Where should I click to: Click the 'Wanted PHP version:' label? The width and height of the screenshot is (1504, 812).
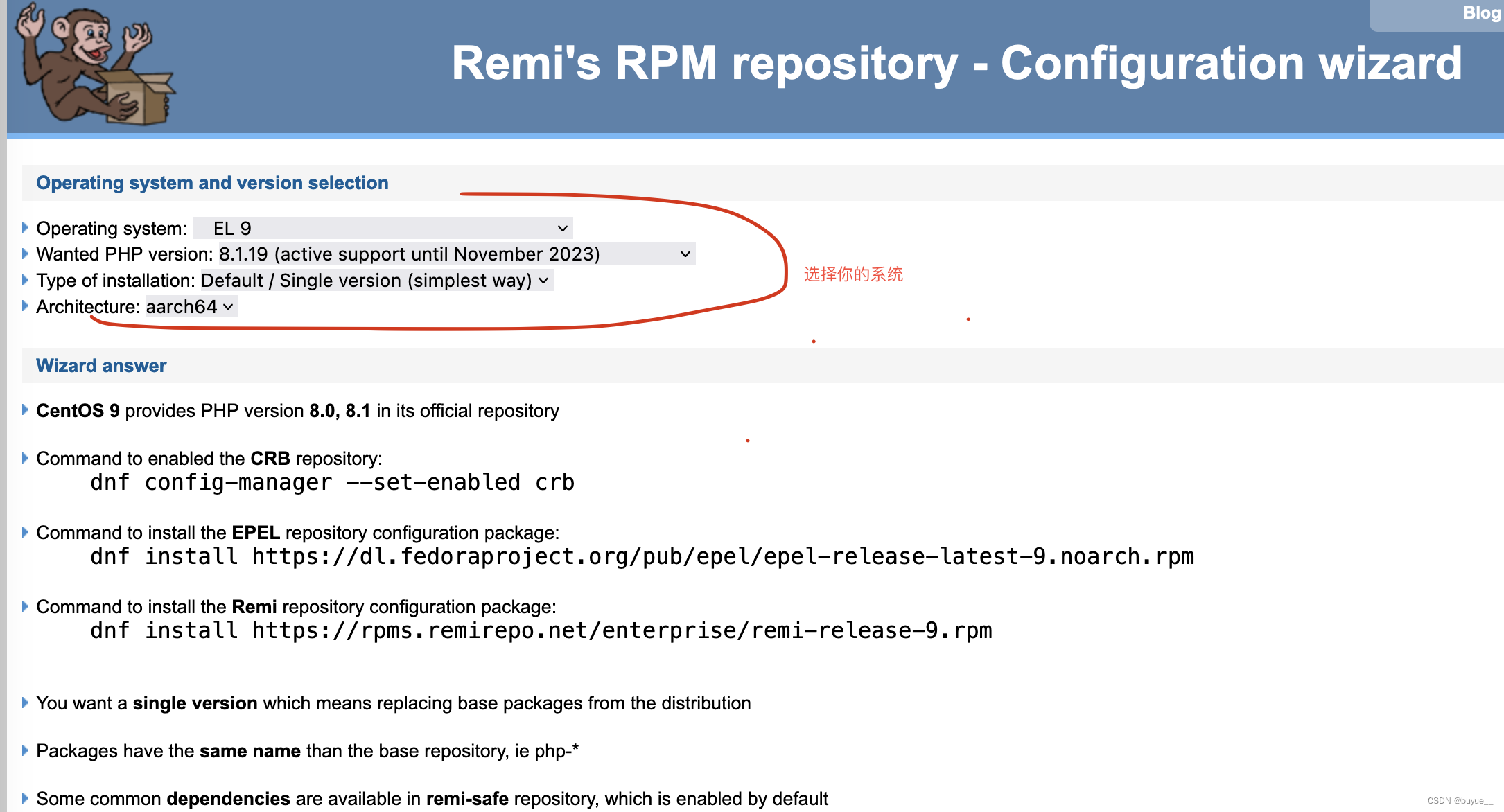click(125, 254)
